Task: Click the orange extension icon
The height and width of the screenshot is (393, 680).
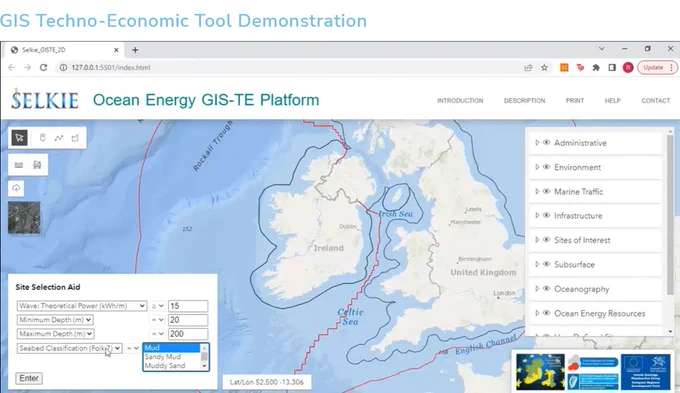Action: 564,68
